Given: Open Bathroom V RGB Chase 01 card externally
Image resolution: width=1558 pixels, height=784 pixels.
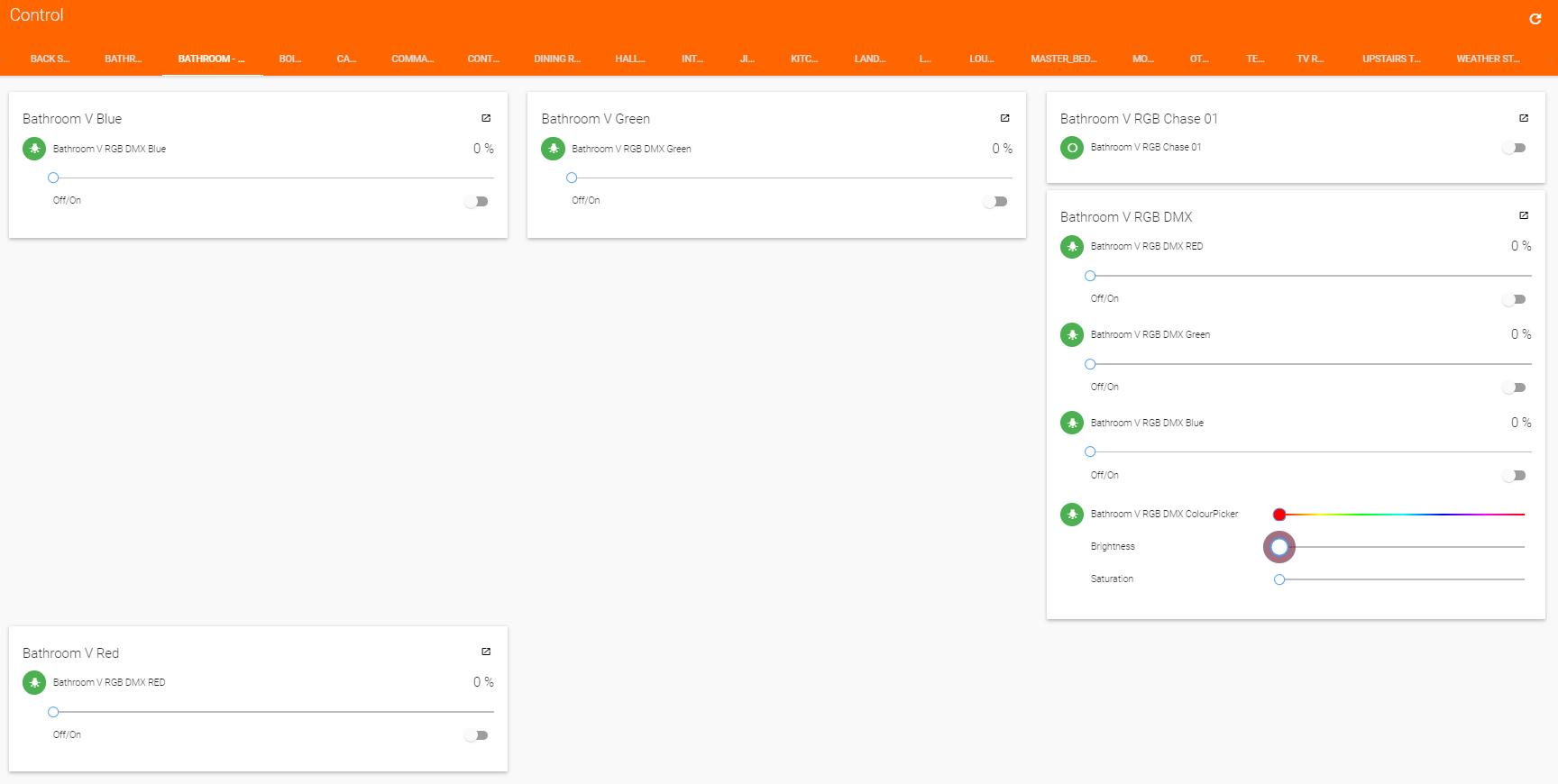Looking at the screenshot, I should pos(1523,118).
